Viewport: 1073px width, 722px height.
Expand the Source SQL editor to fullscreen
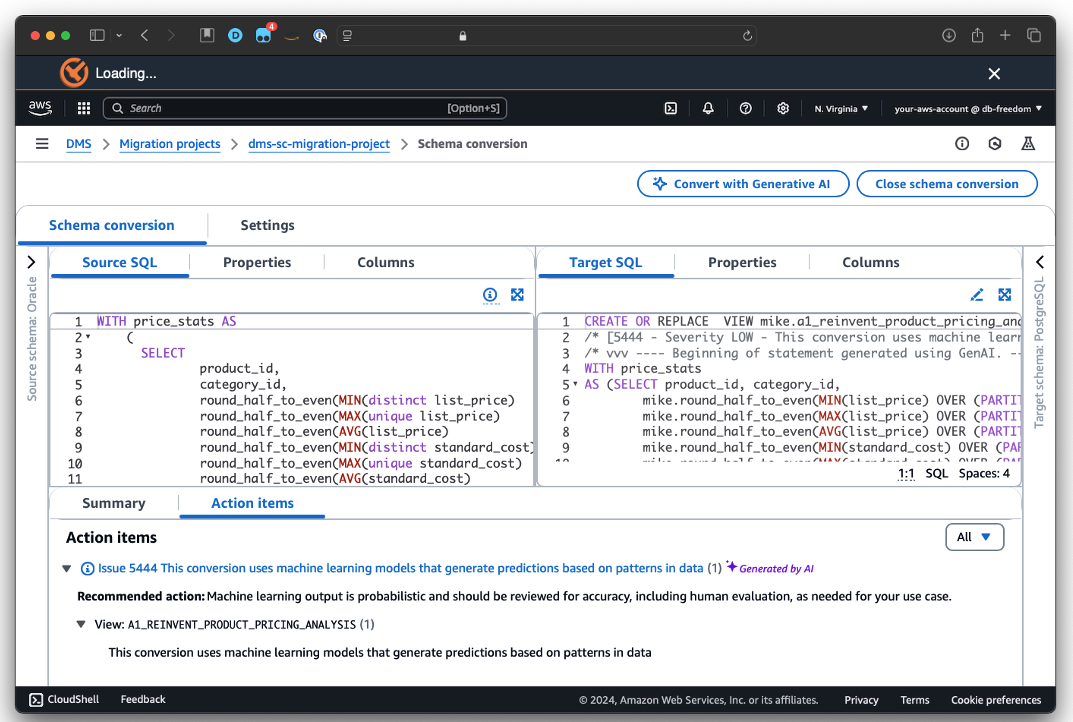(517, 295)
